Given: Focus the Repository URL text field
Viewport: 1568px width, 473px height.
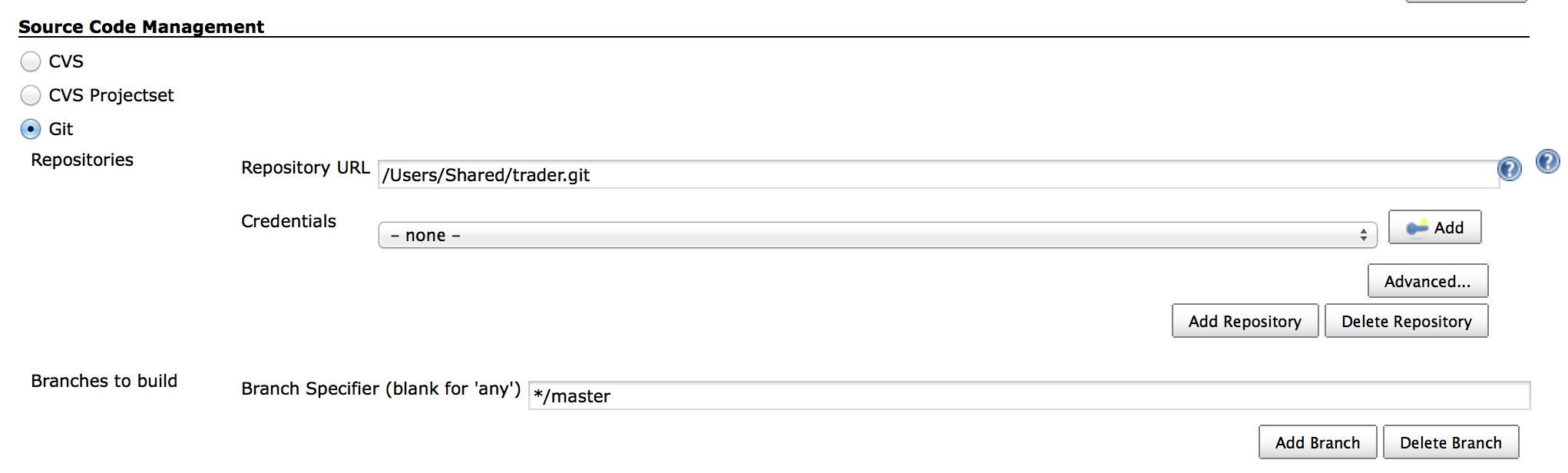Looking at the screenshot, I should [x=938, y=174].
